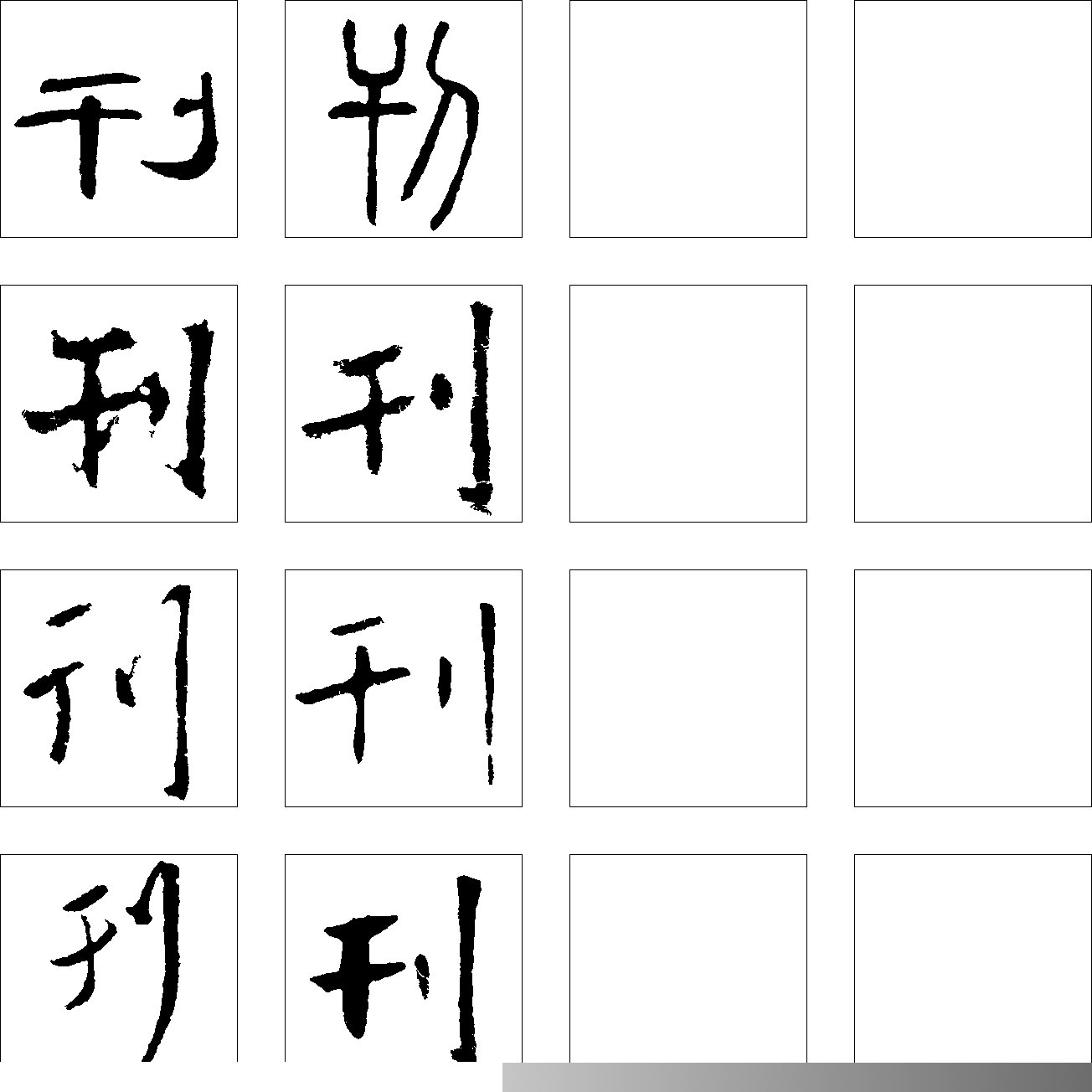
Task: Select the 刊 thumbnail with broken vertical stroke
Action: [404, 688]
